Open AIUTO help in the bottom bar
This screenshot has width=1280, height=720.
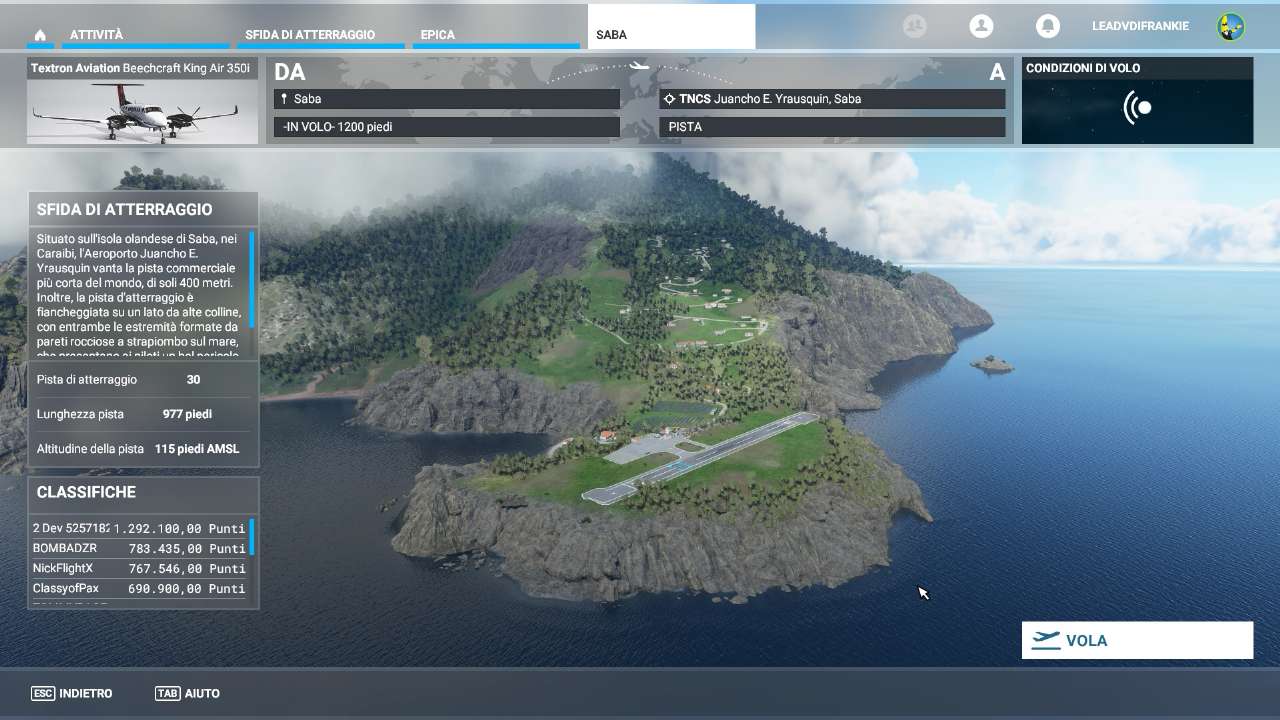[188, 693]
